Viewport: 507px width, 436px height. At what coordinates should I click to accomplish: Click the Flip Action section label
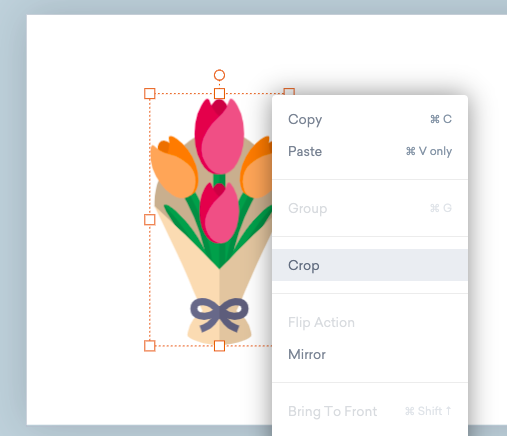321,323
